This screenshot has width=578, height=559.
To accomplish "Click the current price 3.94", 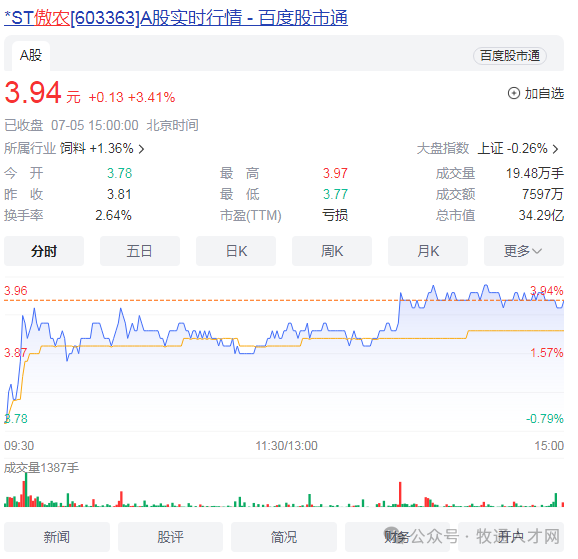I will click(x=33, y=92).
